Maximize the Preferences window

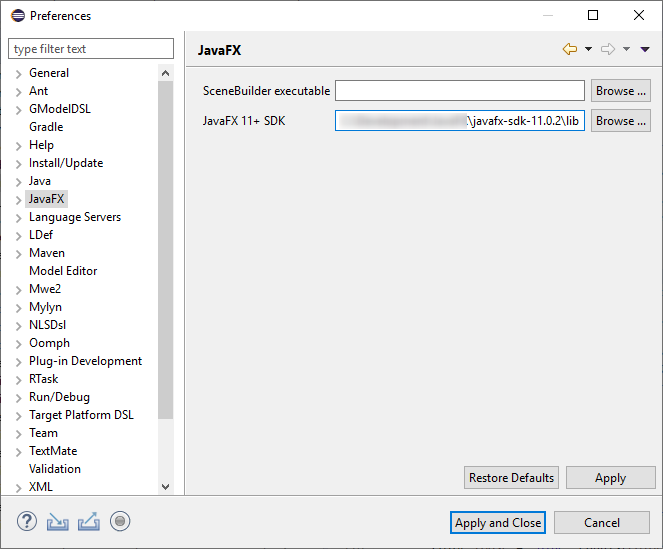(593, 15)
